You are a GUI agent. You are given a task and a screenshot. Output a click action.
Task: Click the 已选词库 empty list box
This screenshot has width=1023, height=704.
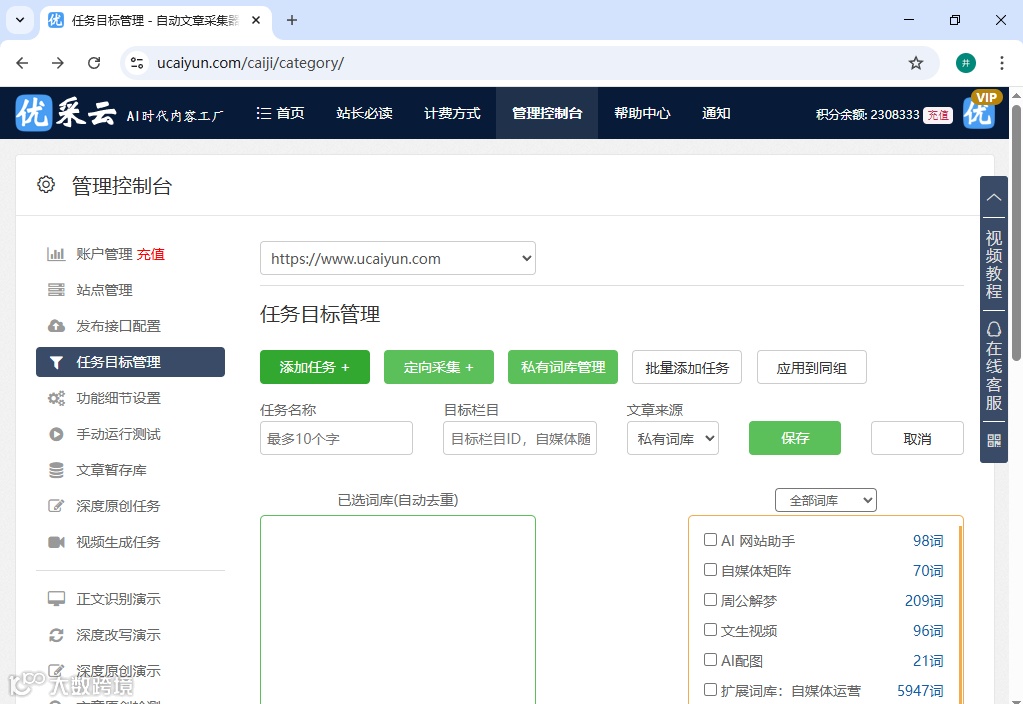point(398,609)
